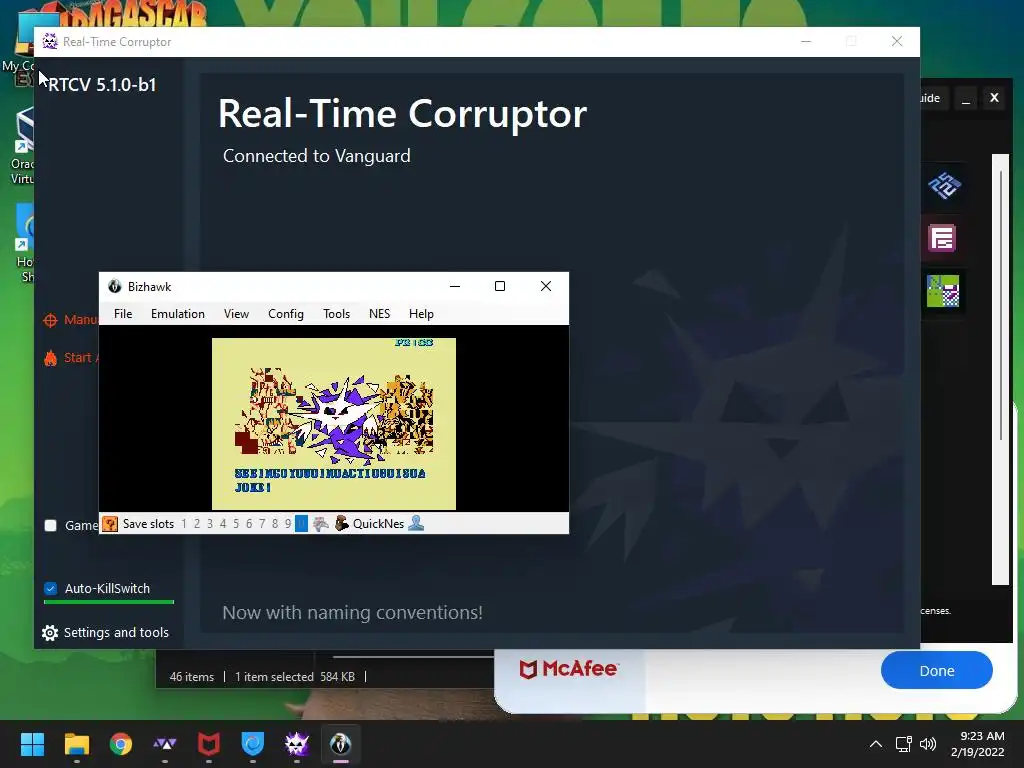Click the Start flame icon in RTC sidebar
The image size is (1024, 768).
(x=50, y=358)
